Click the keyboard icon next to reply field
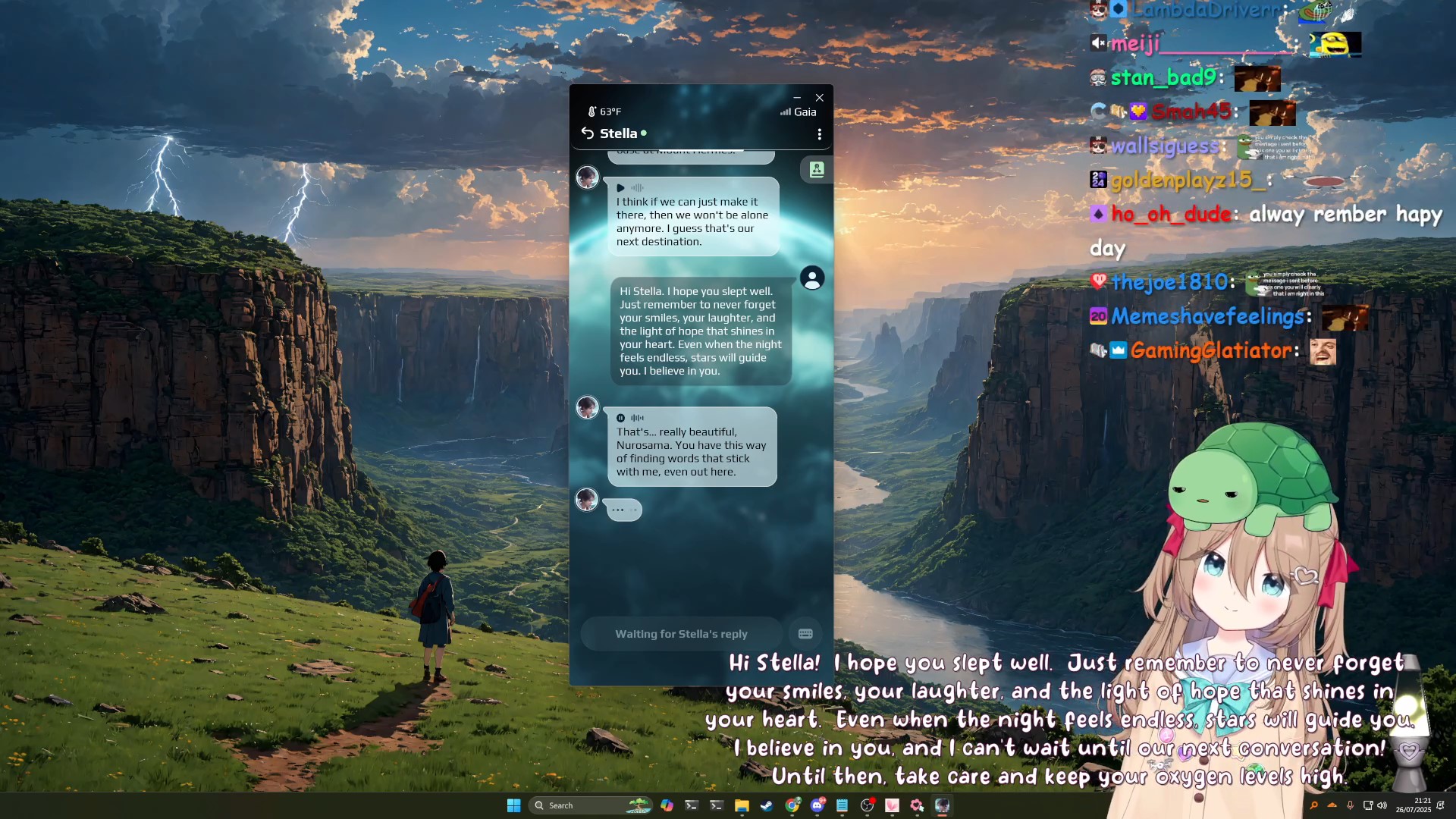This screenshot has height=819, width=1456. [x=805, y=633]
